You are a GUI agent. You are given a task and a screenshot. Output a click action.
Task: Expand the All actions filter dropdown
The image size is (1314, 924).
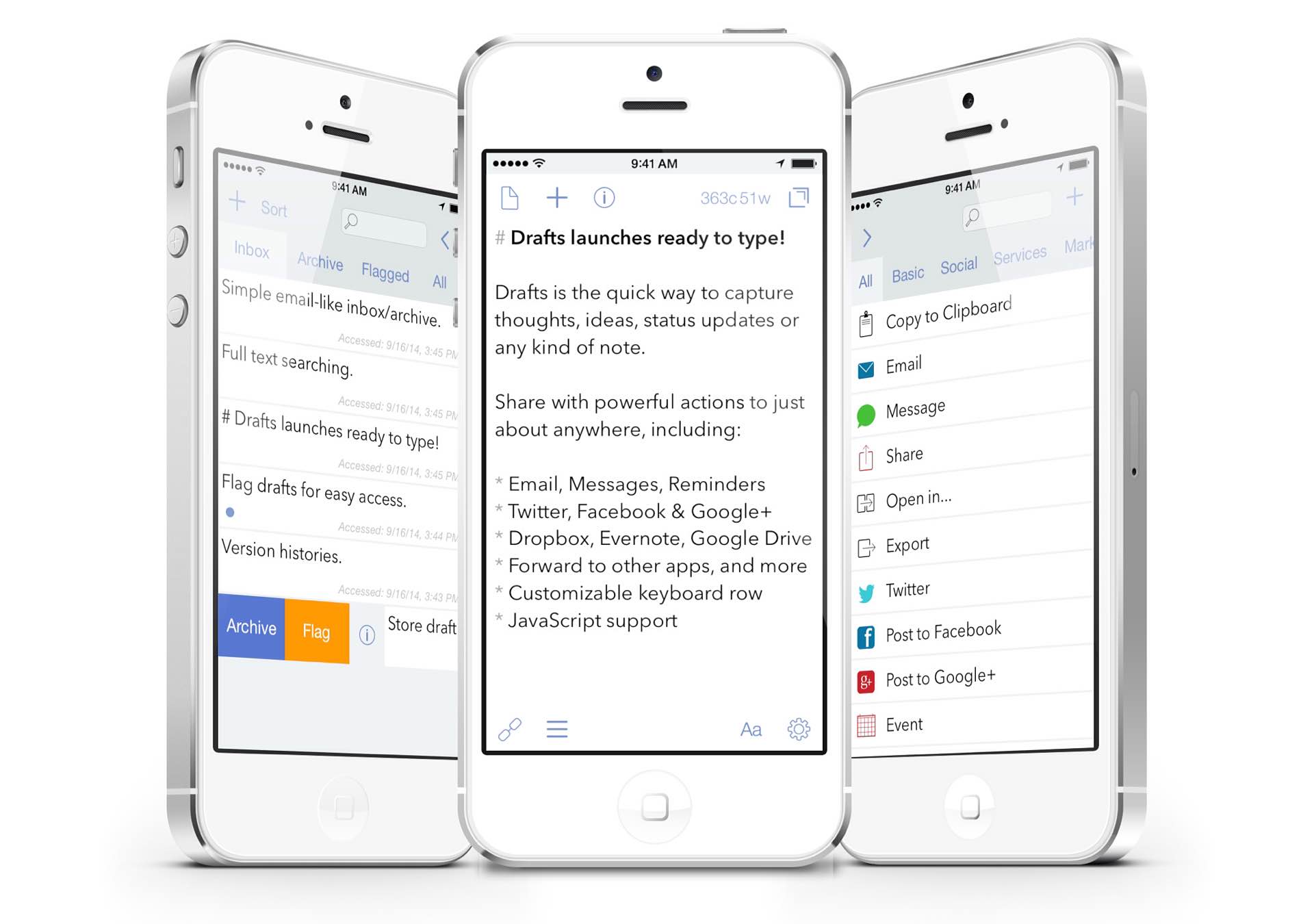coord(867,273)
